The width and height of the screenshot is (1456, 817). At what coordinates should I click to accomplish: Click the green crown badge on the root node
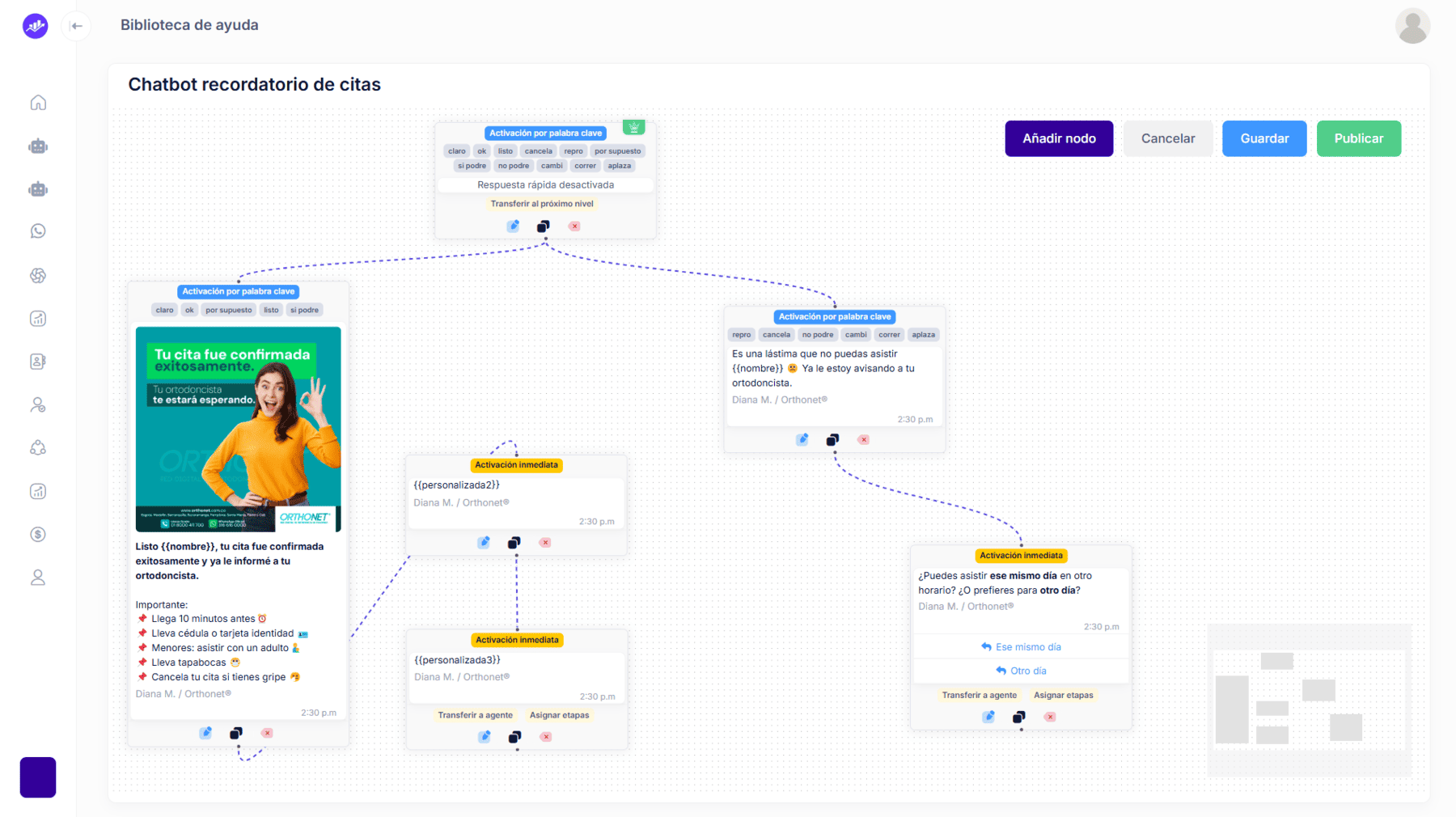point(633,128)
